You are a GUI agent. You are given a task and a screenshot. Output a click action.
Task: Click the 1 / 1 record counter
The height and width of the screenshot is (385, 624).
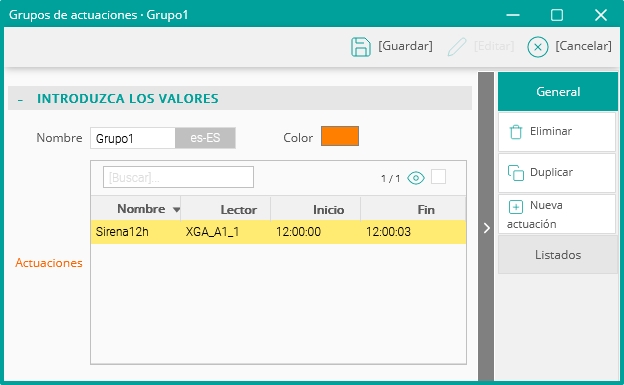pos(390,178)
